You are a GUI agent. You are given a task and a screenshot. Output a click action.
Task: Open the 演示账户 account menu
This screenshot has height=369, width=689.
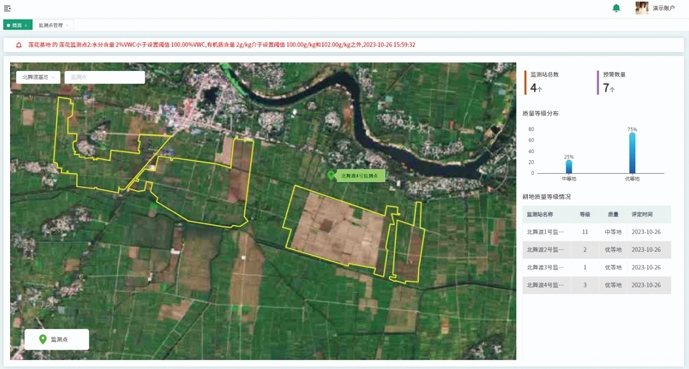(x=664, y=8)
